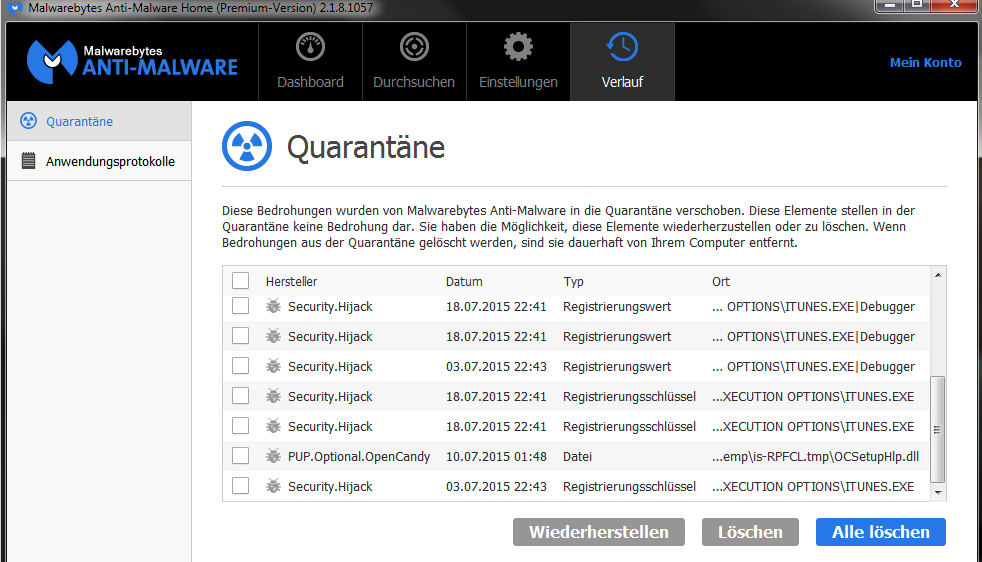Select Quarantäne in the sidebar
Screen dimensions: 982x562
pos(99,121)
